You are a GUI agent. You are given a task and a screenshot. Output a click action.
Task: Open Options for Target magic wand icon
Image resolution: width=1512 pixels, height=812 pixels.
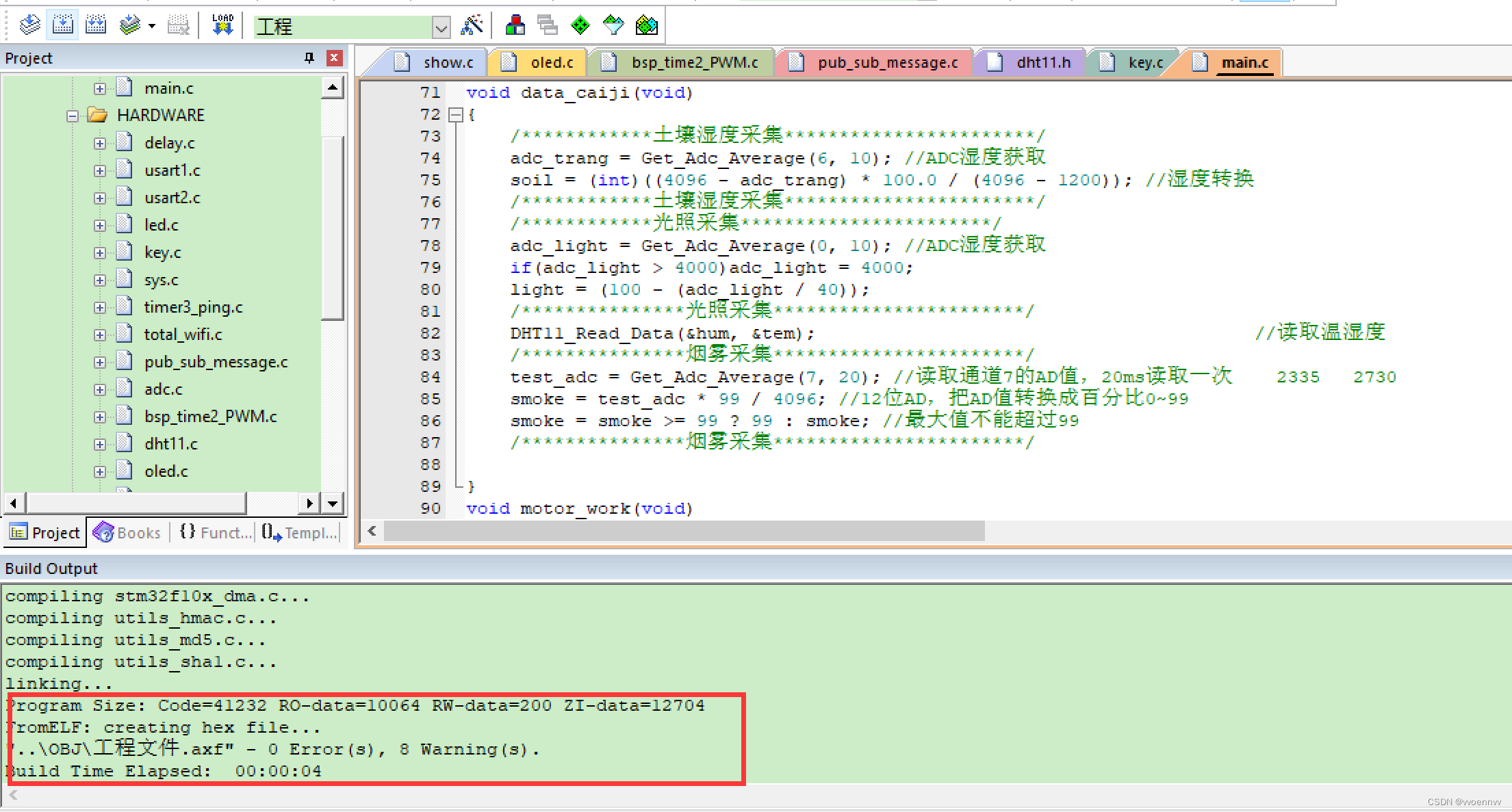[x=472, y=25]
